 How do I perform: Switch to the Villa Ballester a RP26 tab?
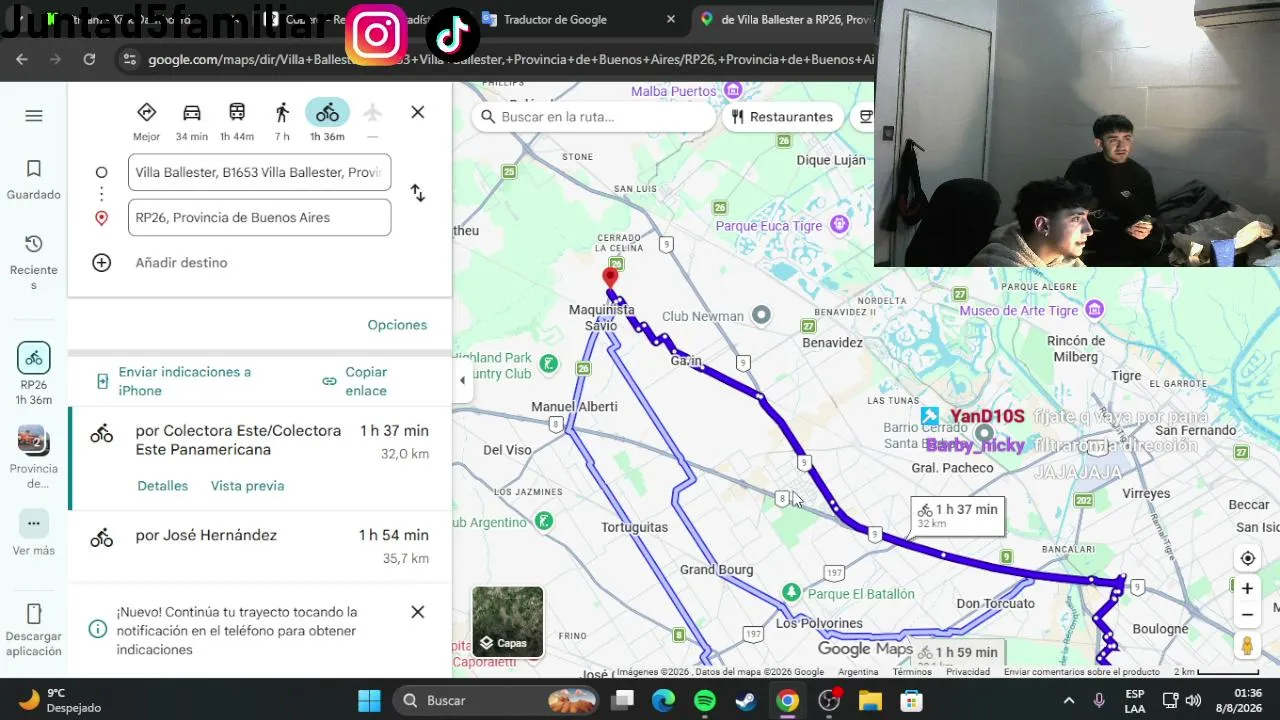(783, 19)
